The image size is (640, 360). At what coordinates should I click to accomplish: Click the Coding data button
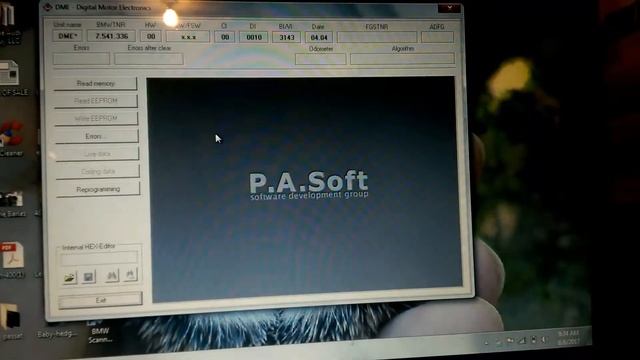(98, 171)
